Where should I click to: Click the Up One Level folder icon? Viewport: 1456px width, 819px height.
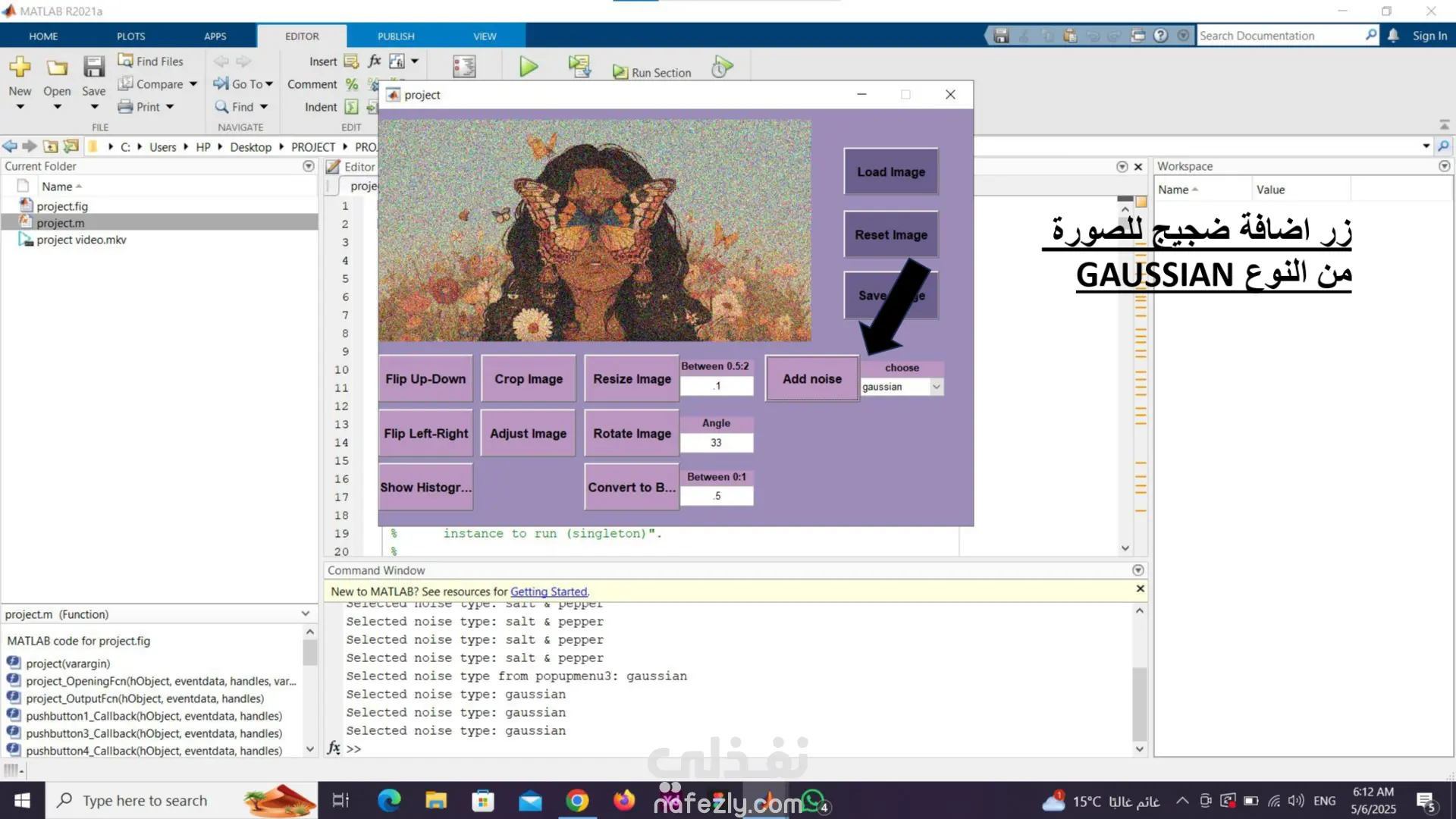coord(51,146)
